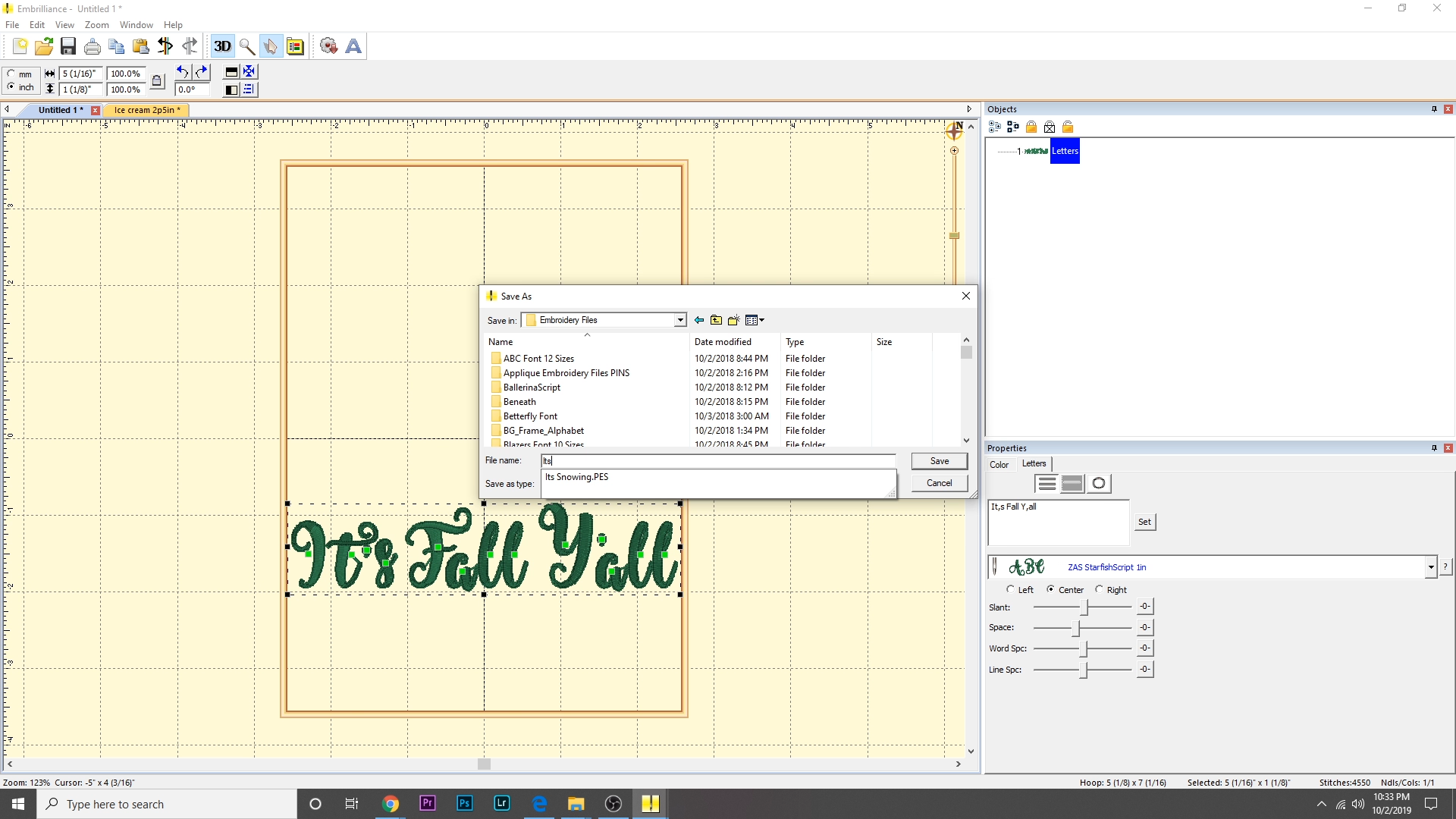Switch to the Color properties tab

pyautogui.click(x=999, y=463)
